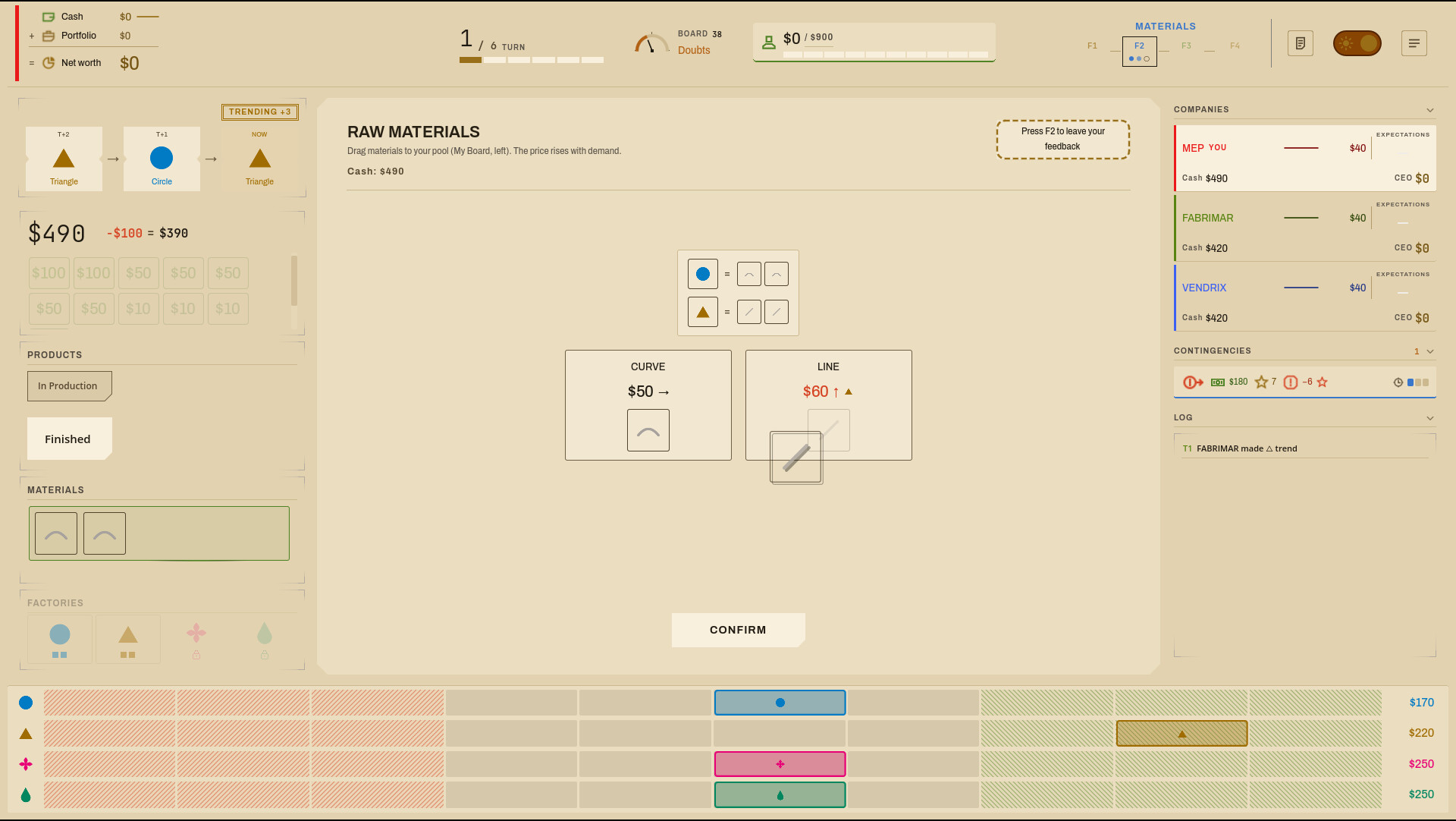
Task: Click the Press F2 feedback box
Action: pyautogui.click(x=1062, y=139)
